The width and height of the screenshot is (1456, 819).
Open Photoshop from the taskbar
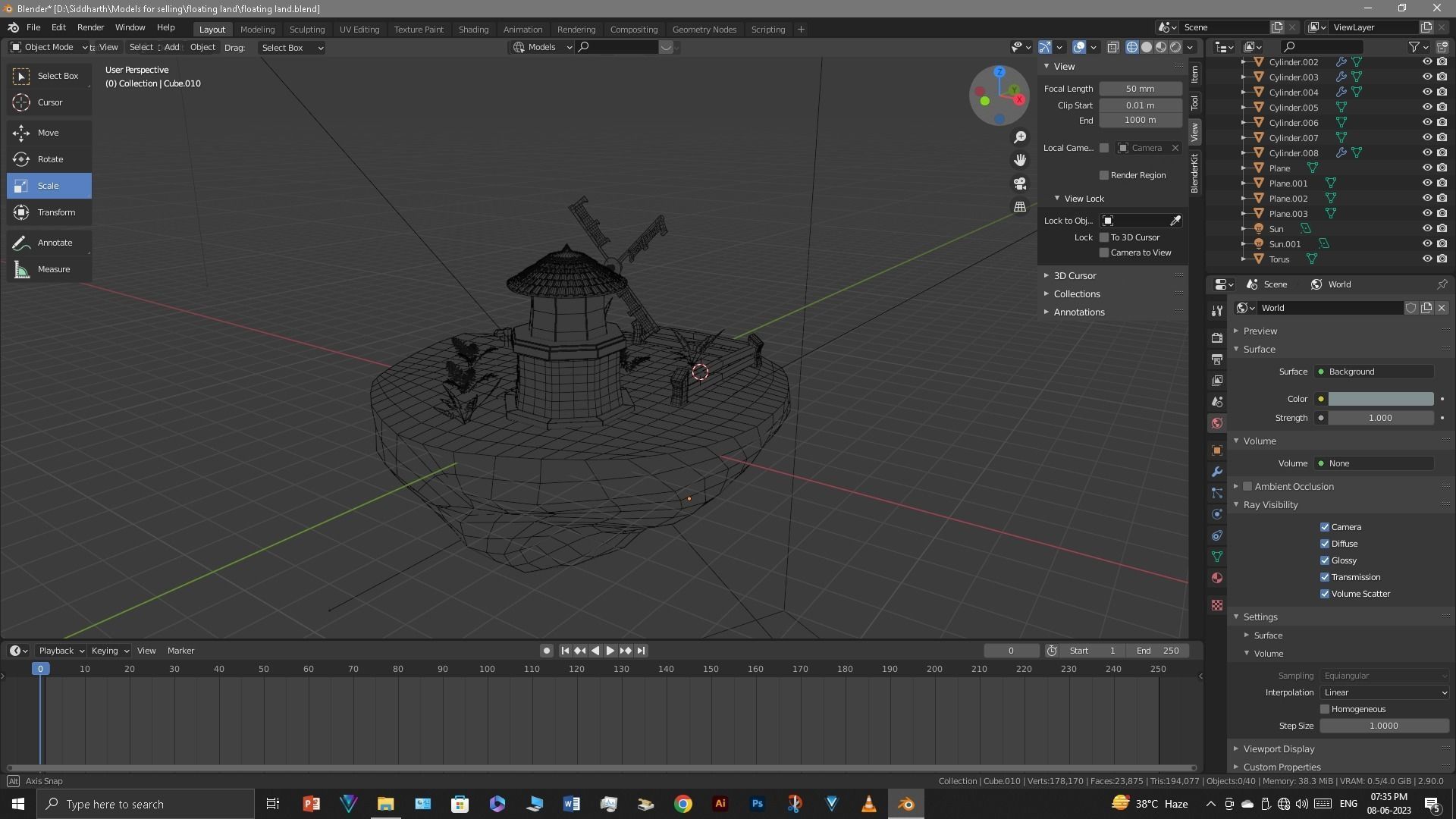click(x=757, y=804)
